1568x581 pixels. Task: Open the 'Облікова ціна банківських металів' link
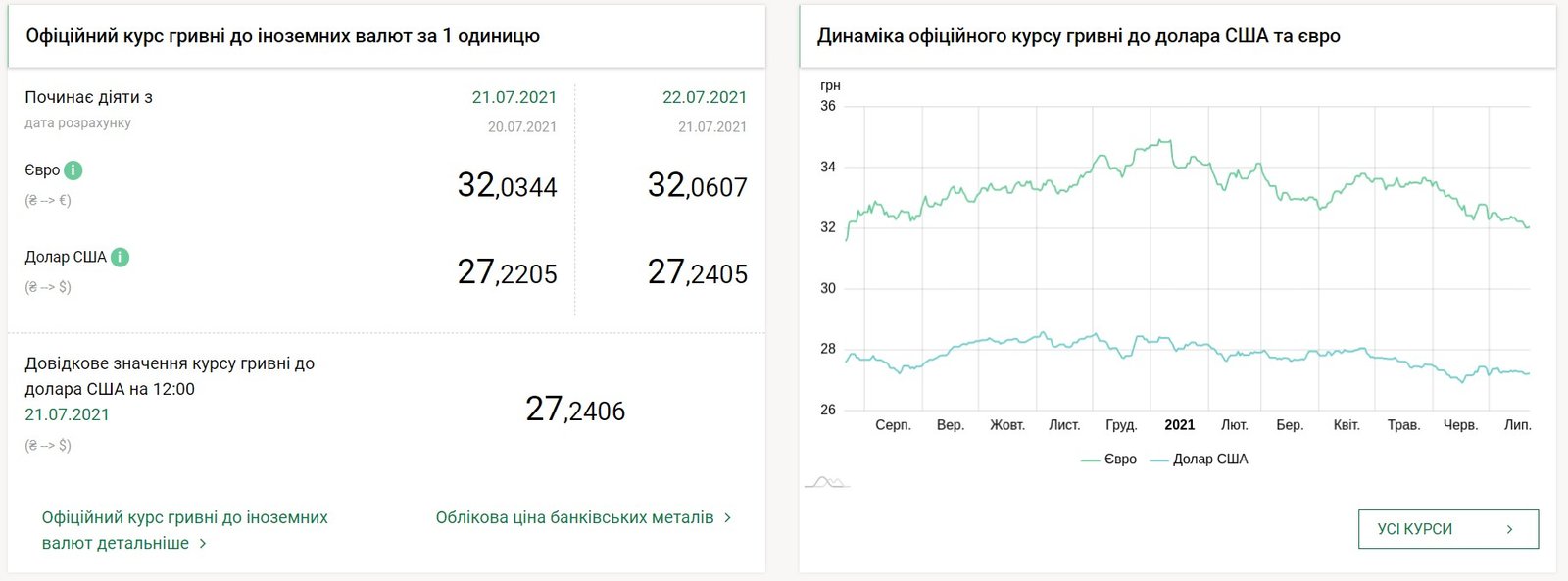coord(574,517)
